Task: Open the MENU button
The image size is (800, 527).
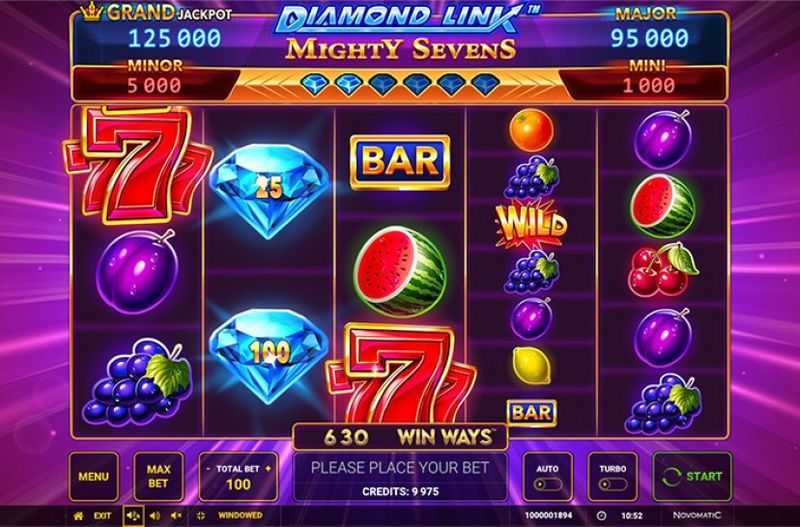Action: tap(94, 476)
